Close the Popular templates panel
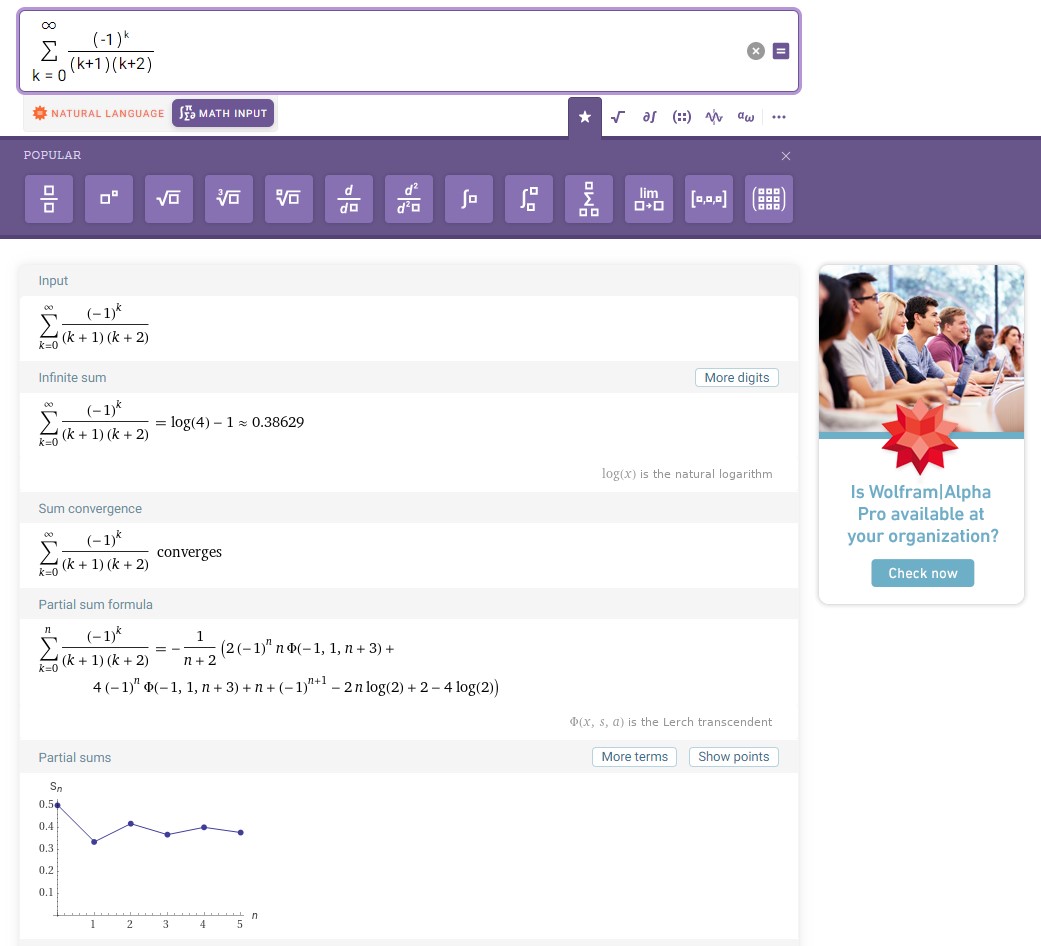This screenshot has width=1041, height=946. click(x=786, y=156)
